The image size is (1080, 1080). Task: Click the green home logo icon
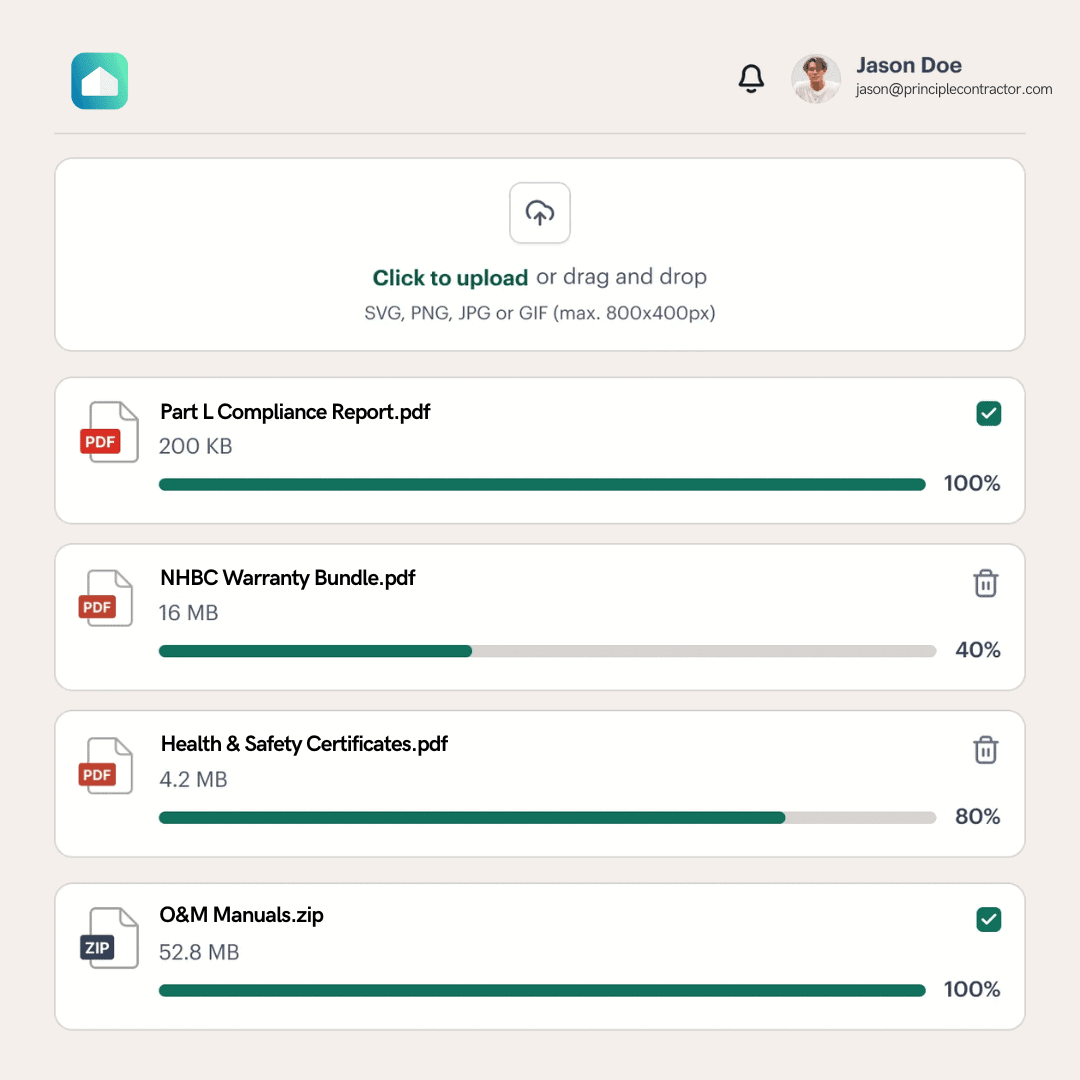point(100,81)
